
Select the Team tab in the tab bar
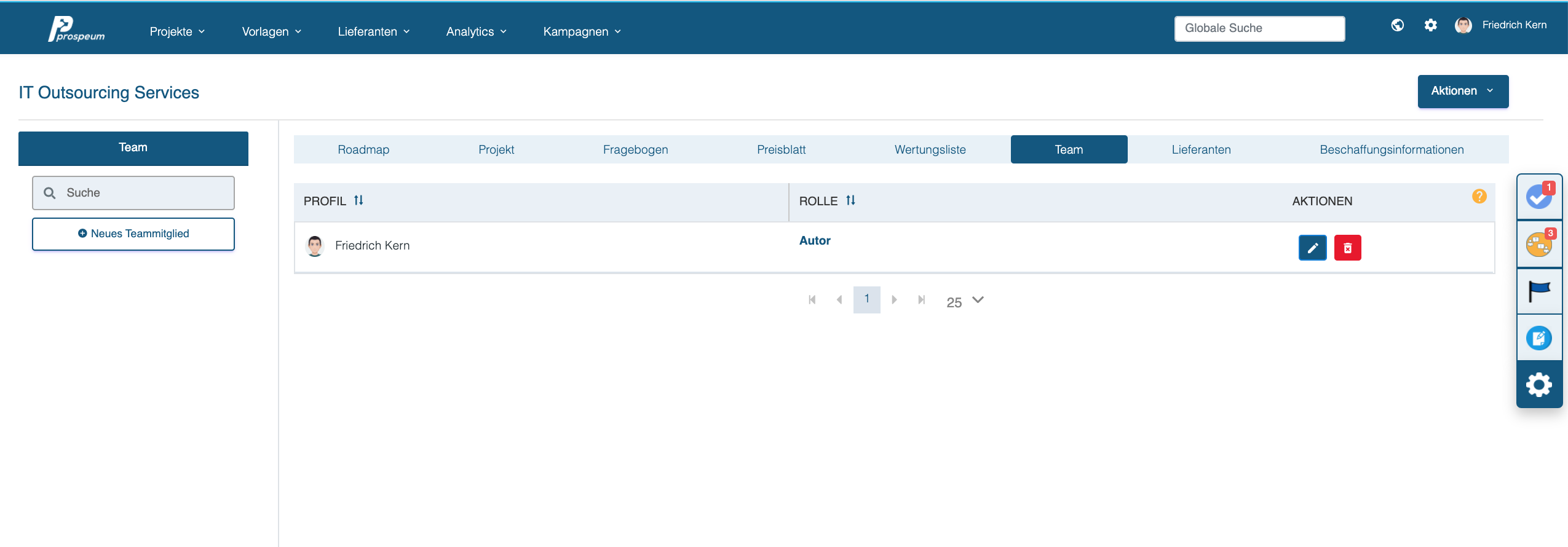pyautogui.click(x=1069, y=149)
